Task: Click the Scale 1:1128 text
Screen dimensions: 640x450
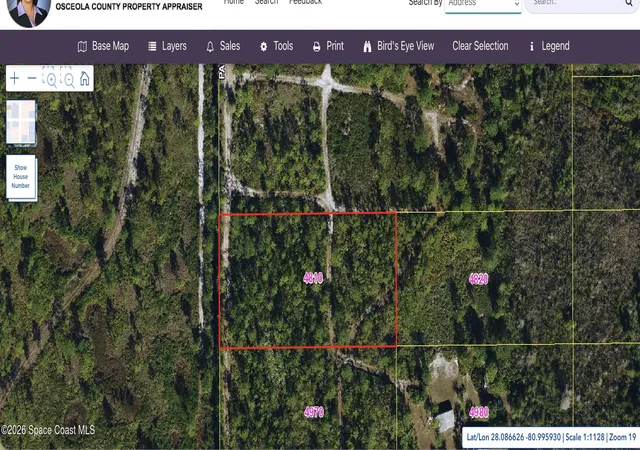Action: click(585, 437)
